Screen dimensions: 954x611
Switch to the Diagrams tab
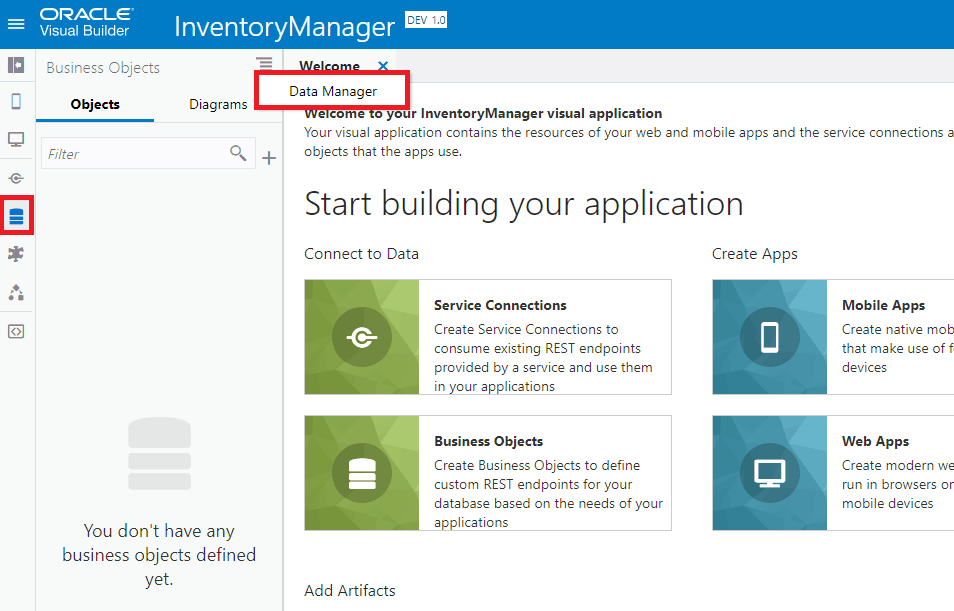[x=218, y=104]
